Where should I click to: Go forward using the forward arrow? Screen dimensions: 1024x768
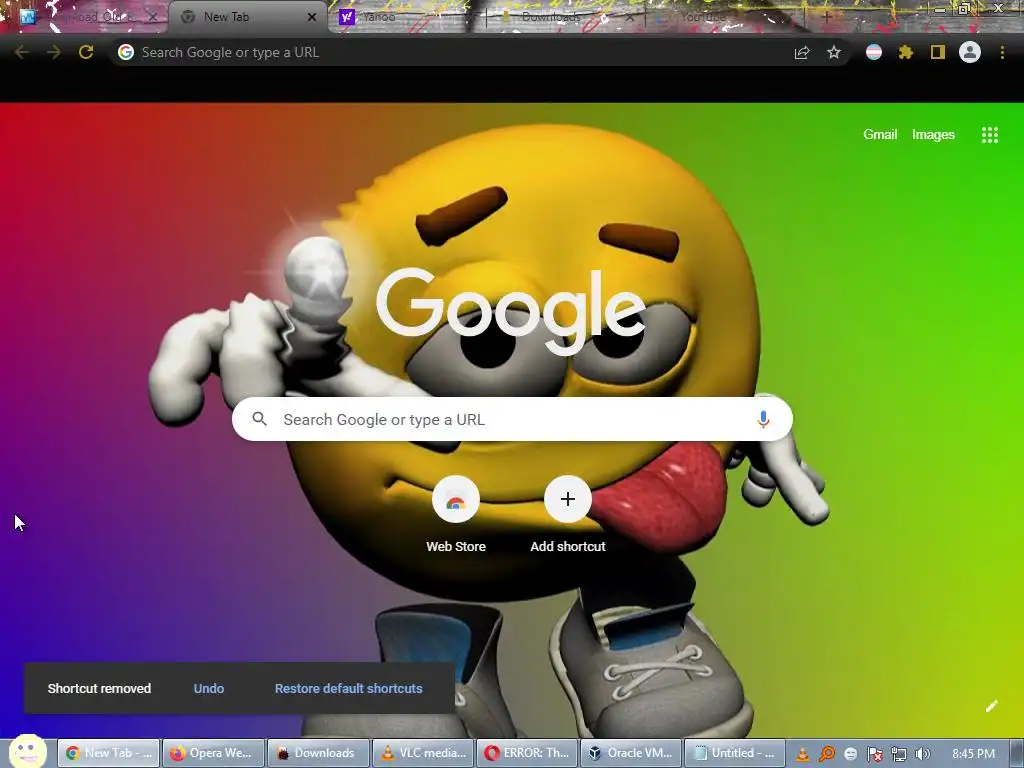pos(54,52)
